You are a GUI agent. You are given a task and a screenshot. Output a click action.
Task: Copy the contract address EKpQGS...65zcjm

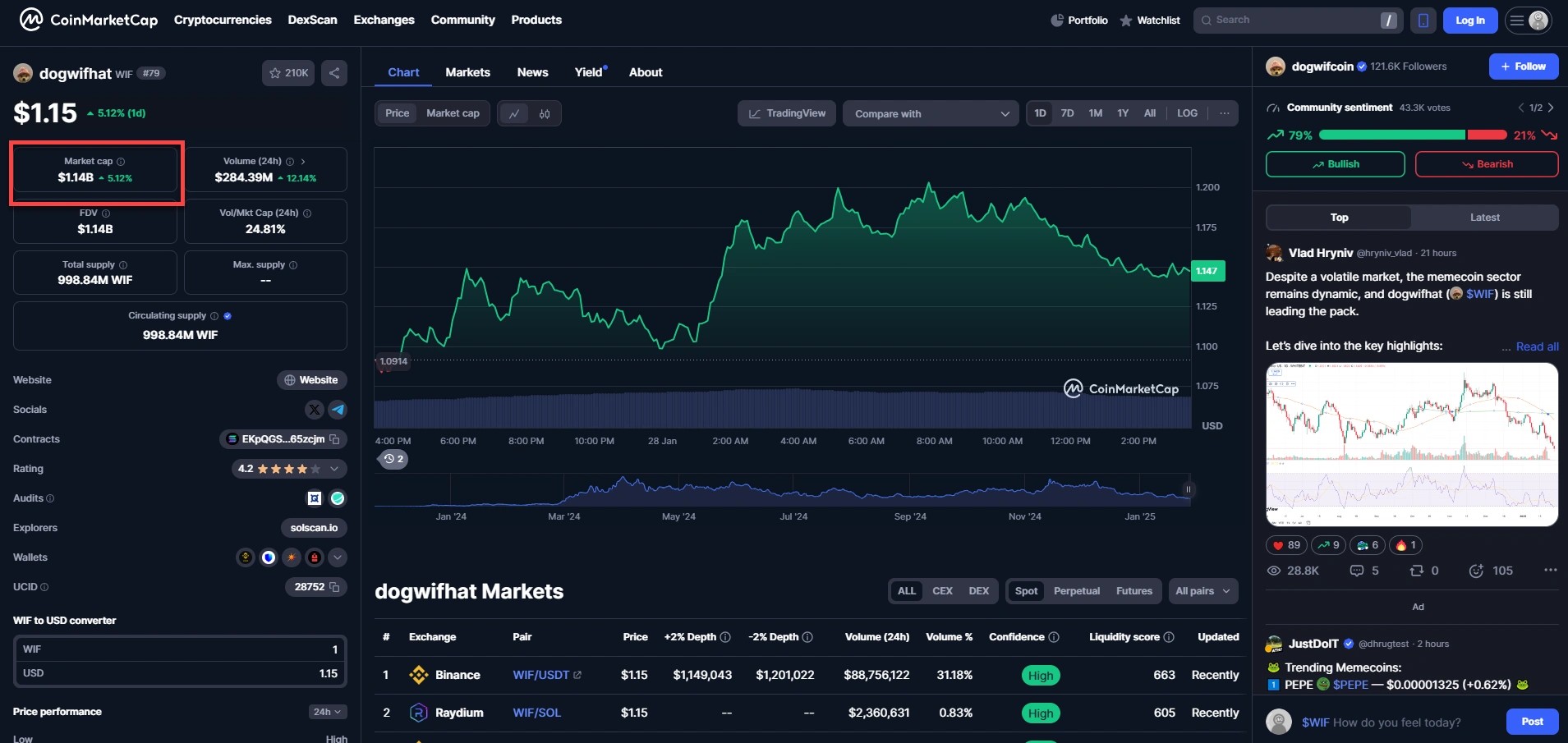pos(334,439)
